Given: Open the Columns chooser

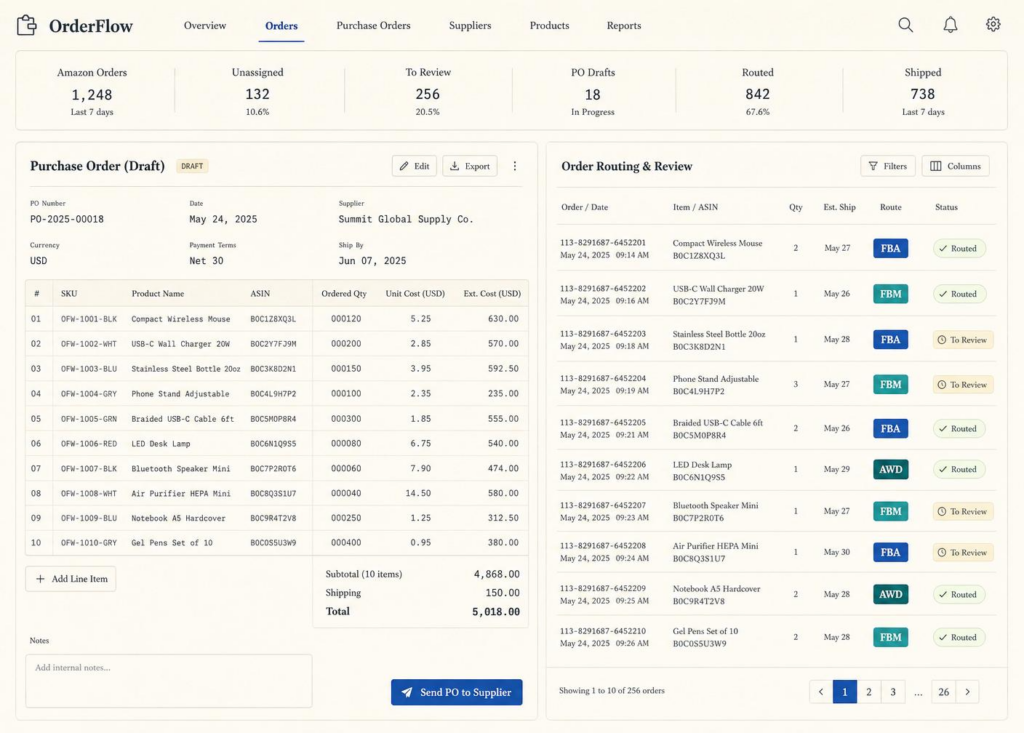Looking at the screenshot, I should 955,166.
